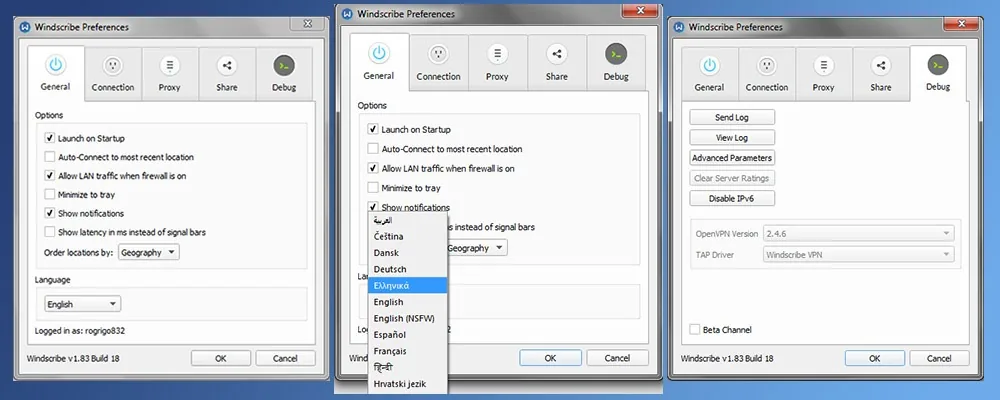The height and width of the screenshot is (400, 1000).
Task: Click OK in left window
Action: tap(221, 359)
